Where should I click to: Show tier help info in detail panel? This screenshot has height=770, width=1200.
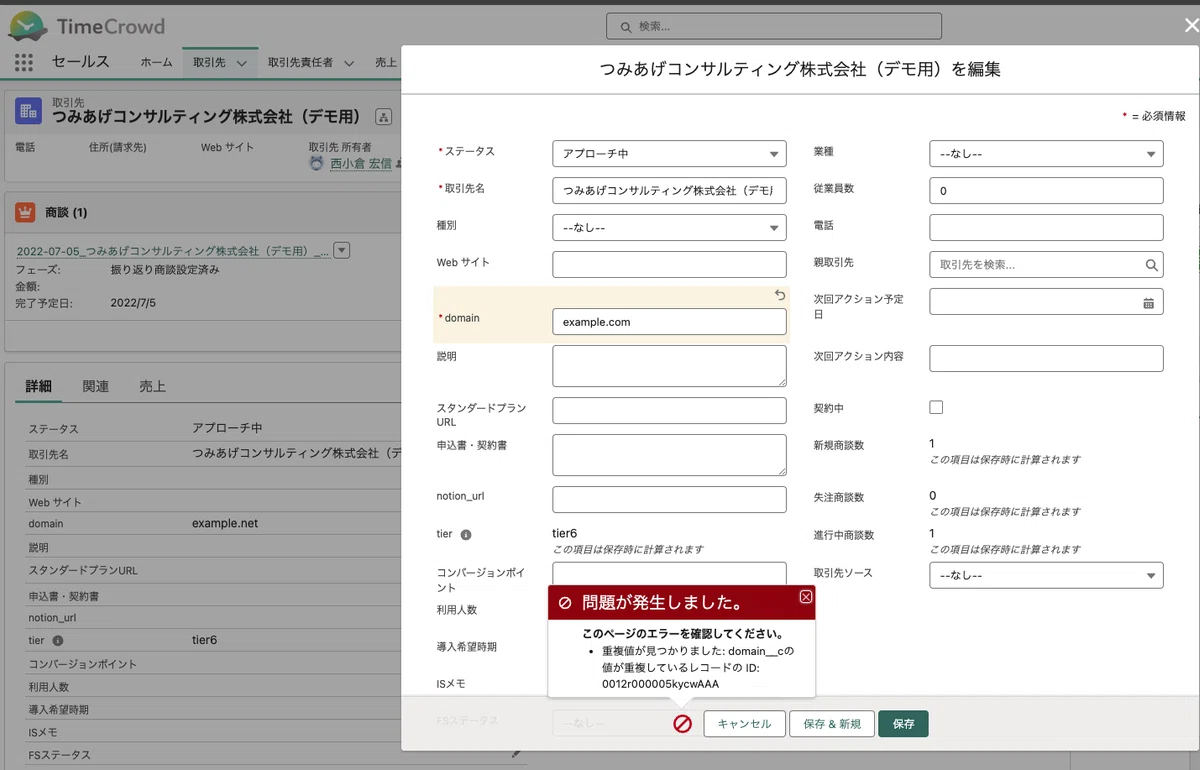(x=58, y=640)
